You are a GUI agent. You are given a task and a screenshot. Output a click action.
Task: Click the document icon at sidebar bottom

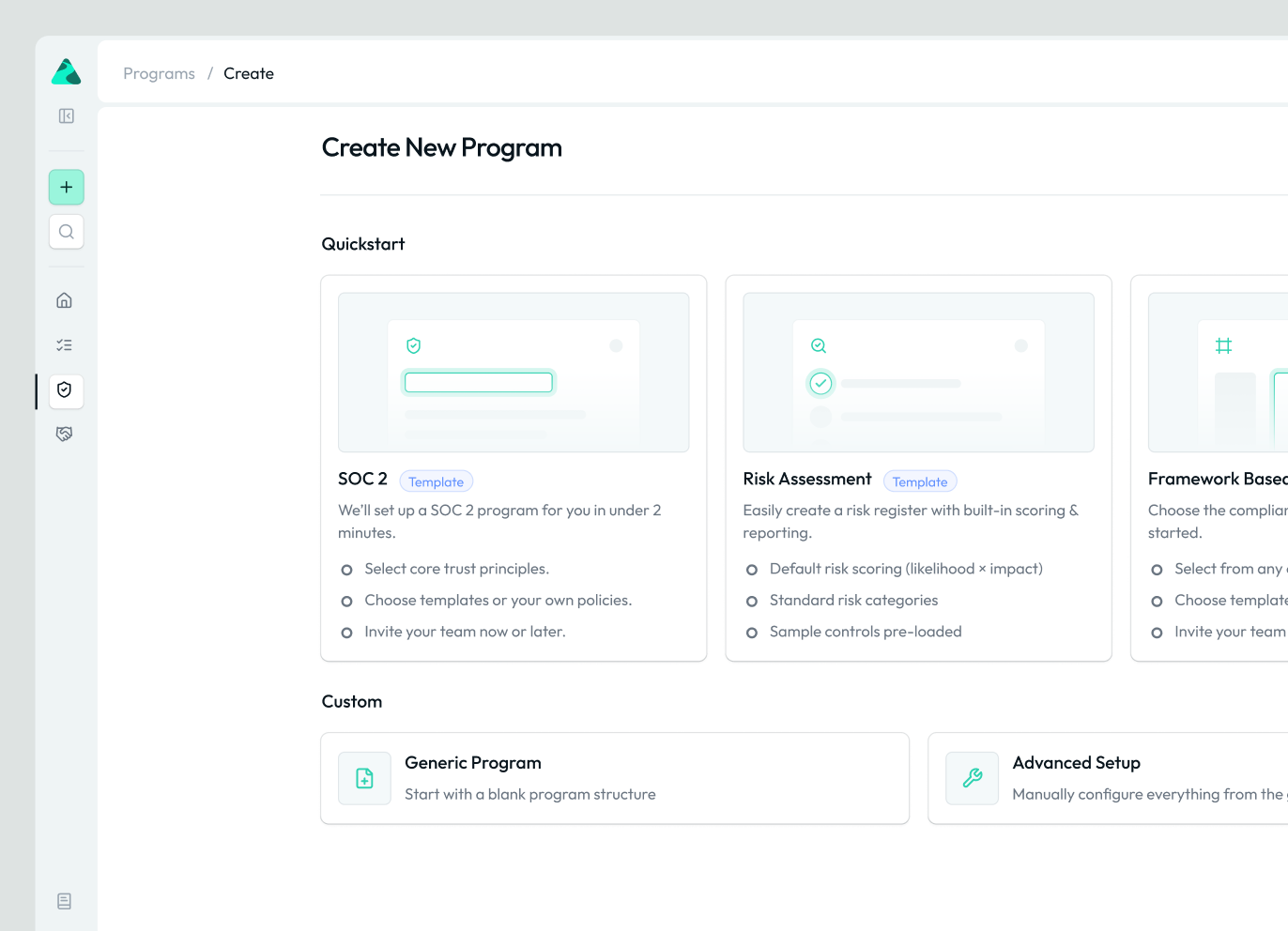(x=64, y=901)
